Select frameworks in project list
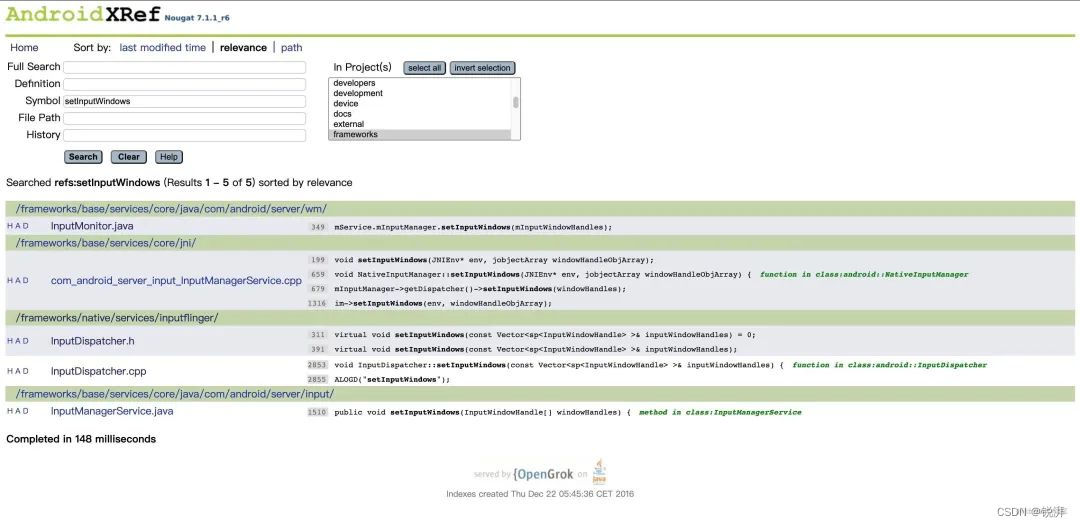 (x=421, y=134)
